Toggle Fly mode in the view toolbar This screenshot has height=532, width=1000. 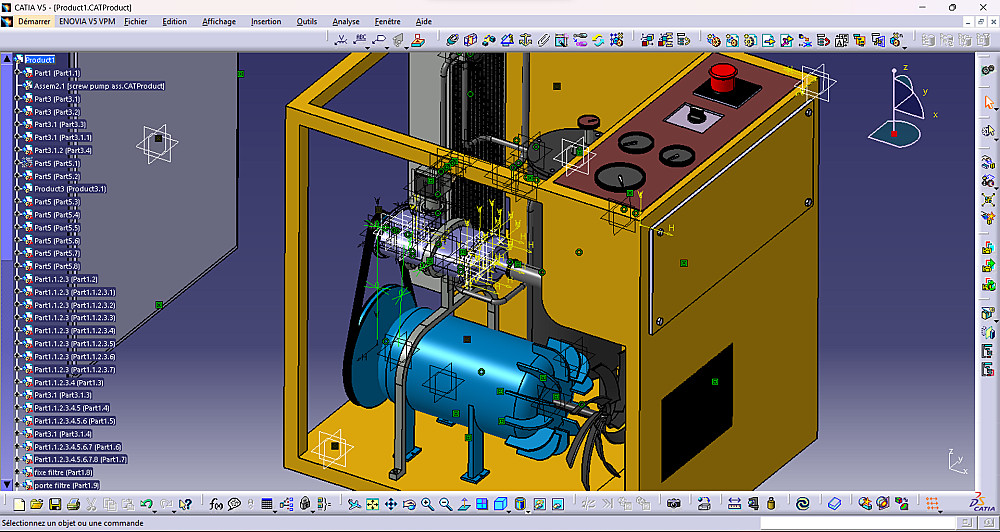[x=353, y=504]
